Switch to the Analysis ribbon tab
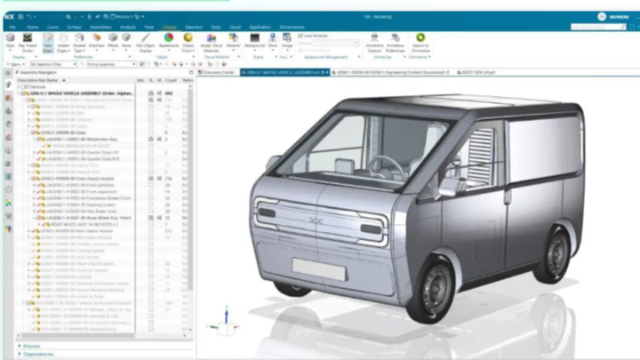Image resolution: width=640 pixels, height=360 pixels. tap(128, 27)
